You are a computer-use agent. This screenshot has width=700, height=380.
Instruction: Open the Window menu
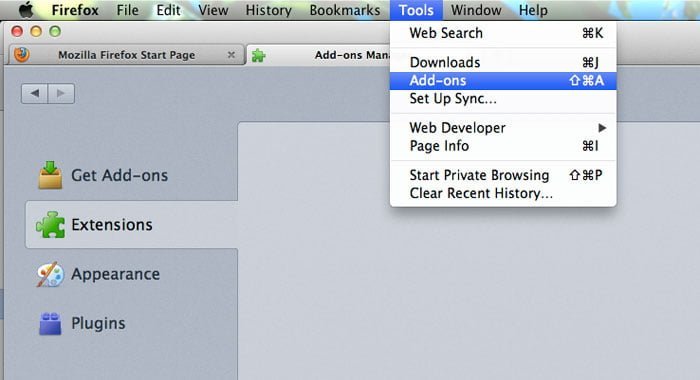(476, 10)
